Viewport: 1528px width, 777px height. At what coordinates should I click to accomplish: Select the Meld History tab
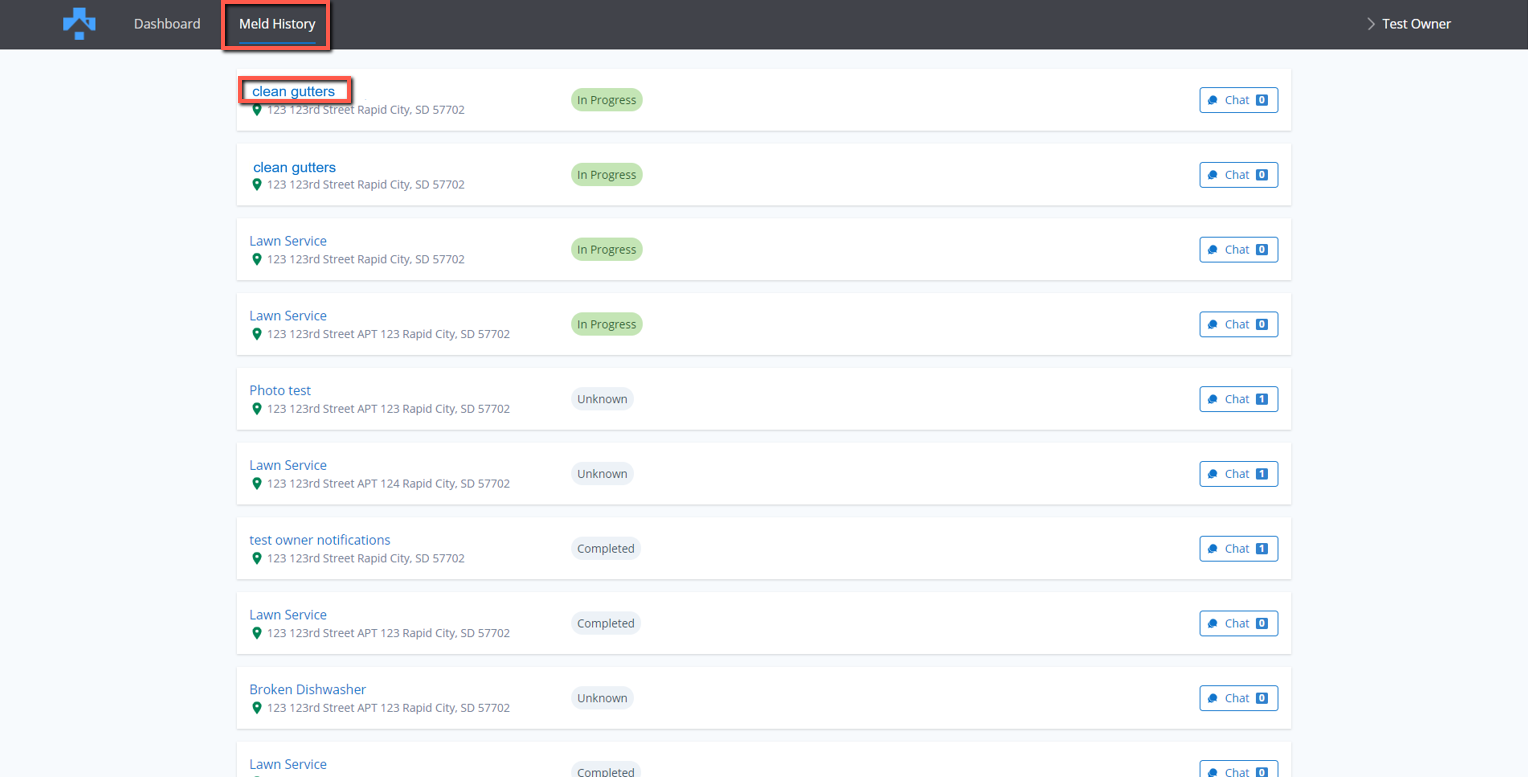pyautogui.click(x=277, y=24)
